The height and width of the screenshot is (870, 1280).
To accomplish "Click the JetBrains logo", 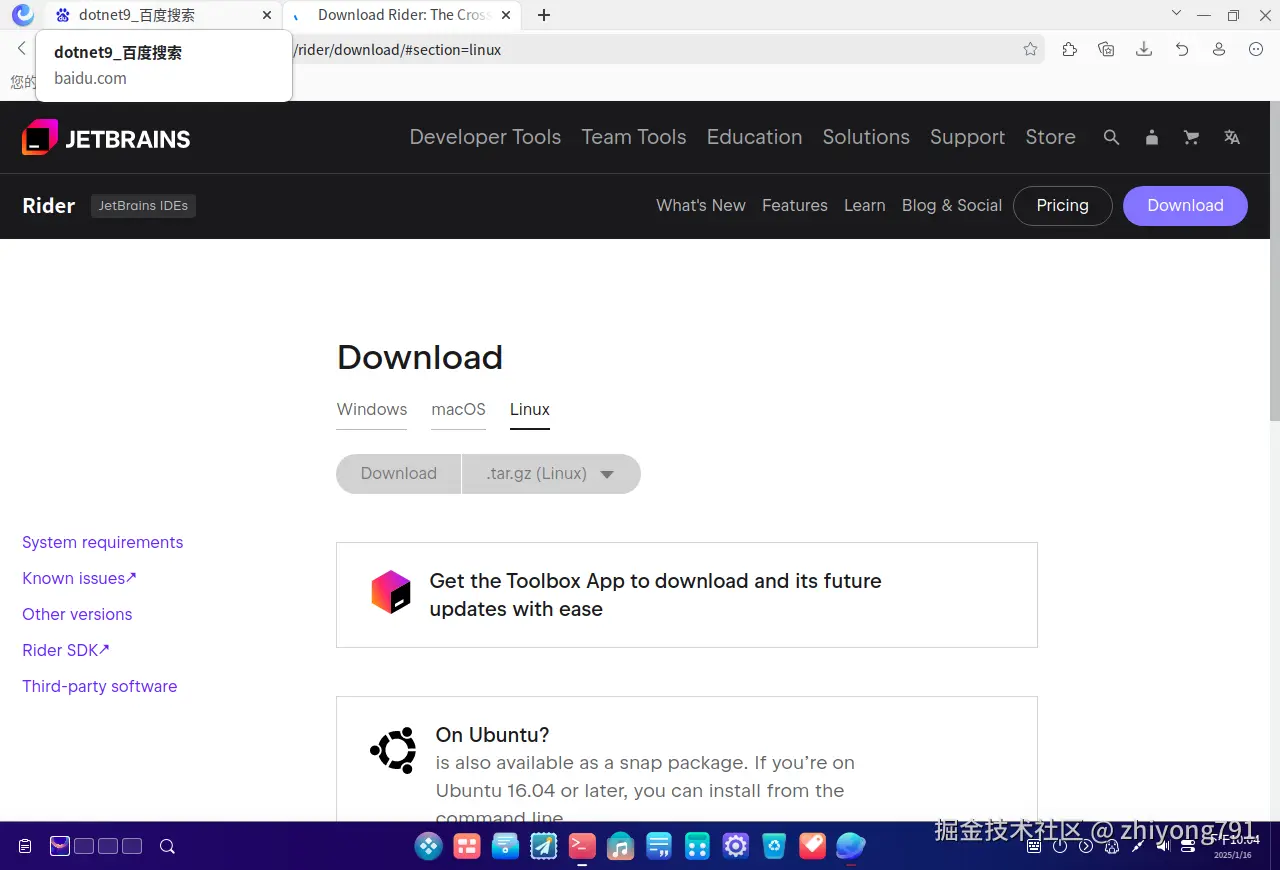I will click(x=106, y=138).
